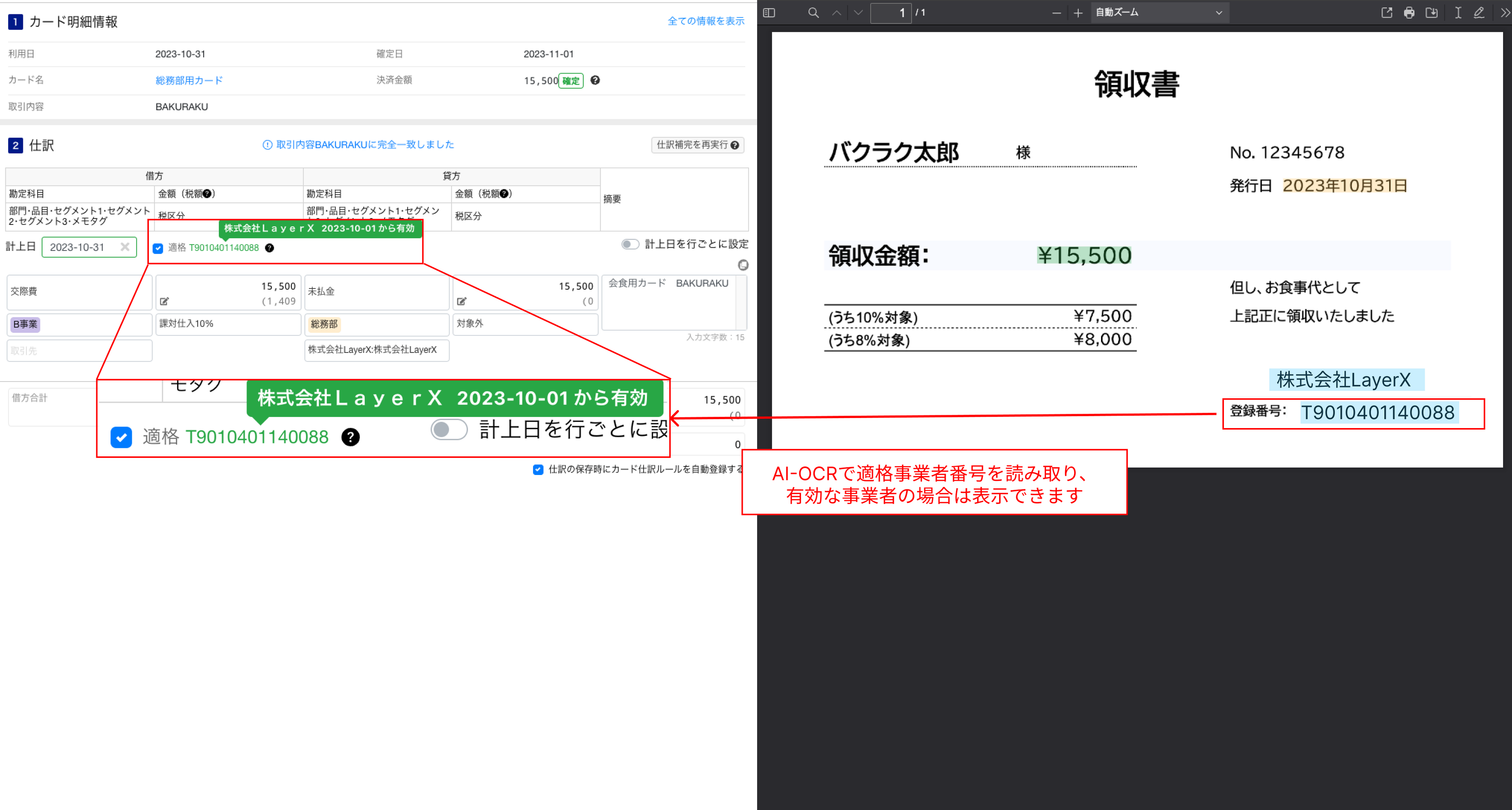Click the edit icon on 交際費 amount
The height and width of the screenshot is (810, 1512).
pos(164,301)
